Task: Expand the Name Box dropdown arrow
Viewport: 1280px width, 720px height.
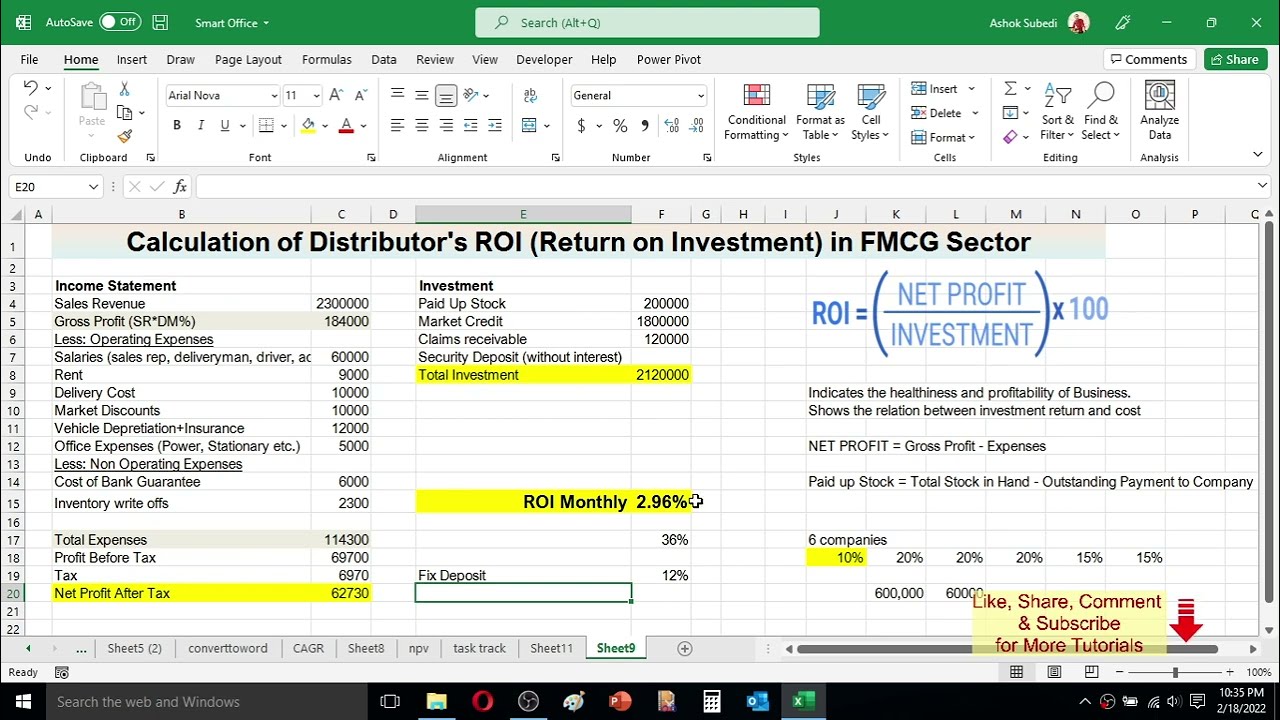Action: point(93,187)
